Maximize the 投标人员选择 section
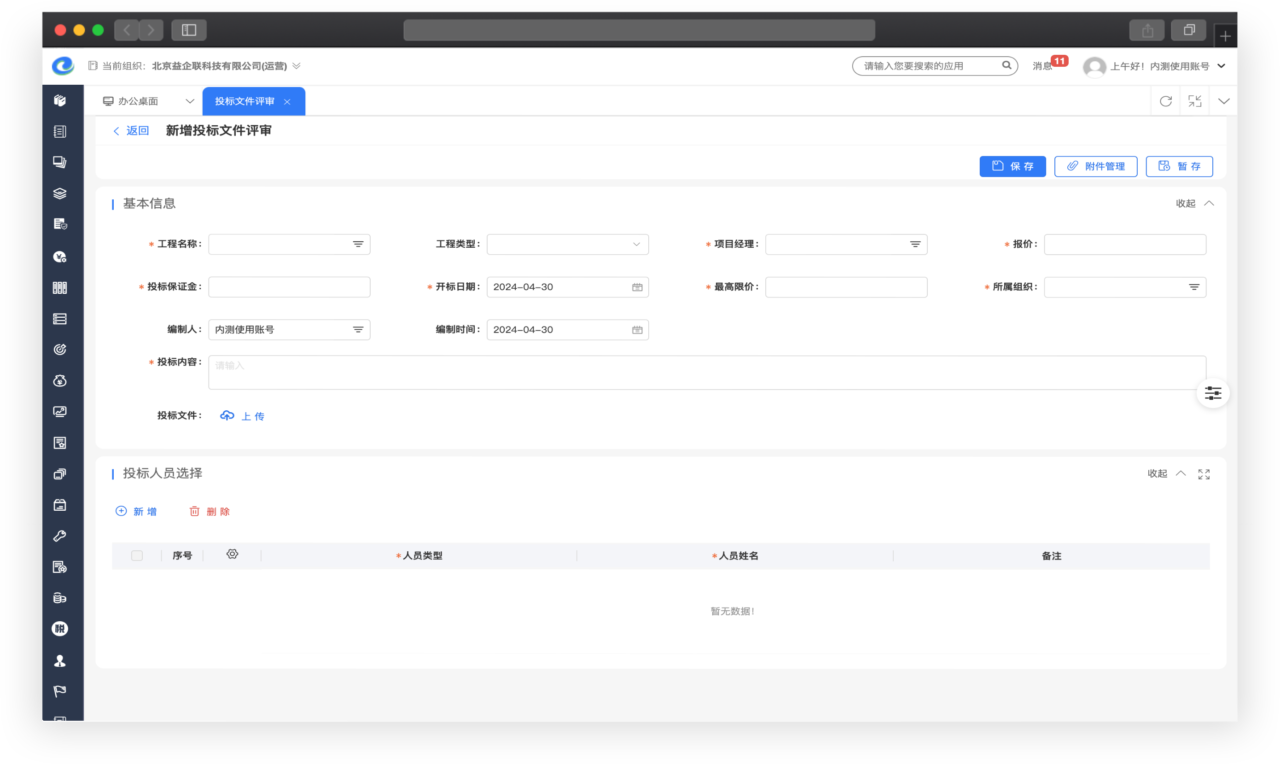This screenshot has height=764, width=1280. tap(1204, 474)
